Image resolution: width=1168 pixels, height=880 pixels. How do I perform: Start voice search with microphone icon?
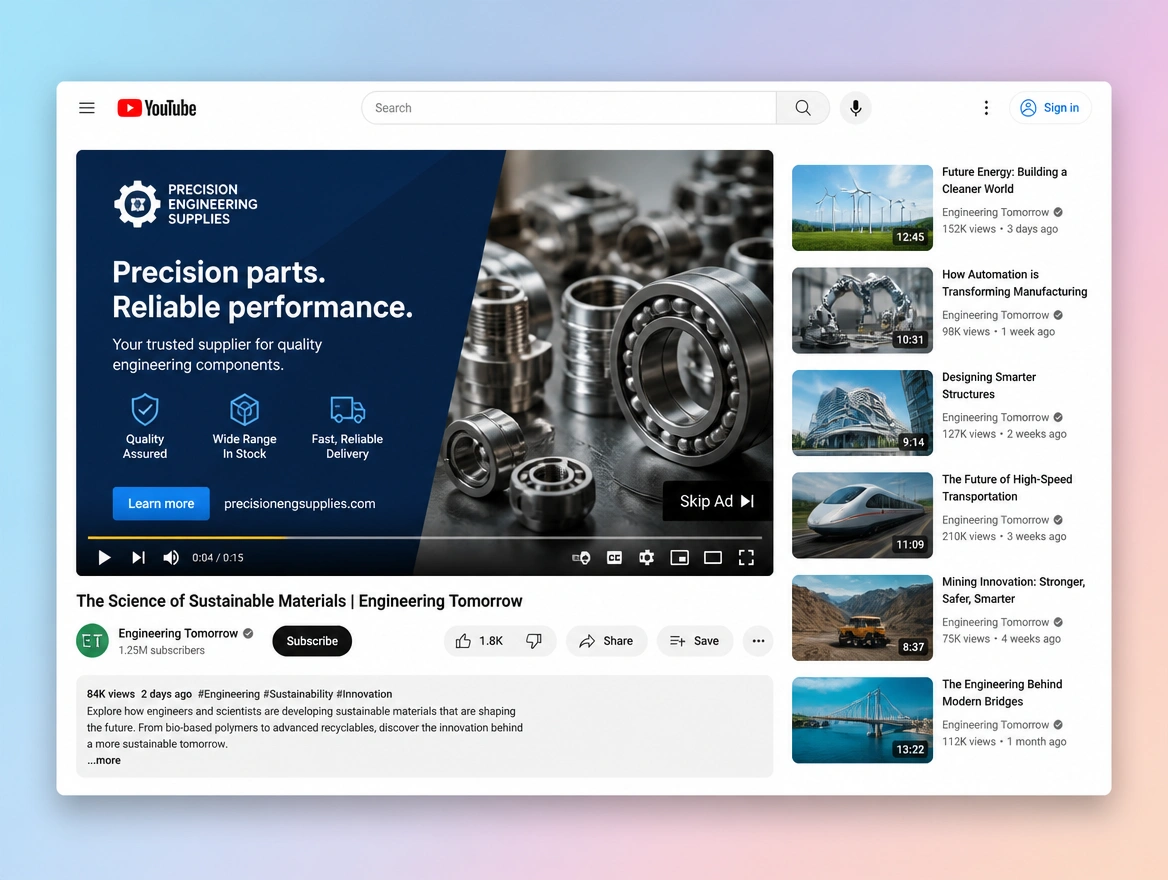(x=855, y=108)
